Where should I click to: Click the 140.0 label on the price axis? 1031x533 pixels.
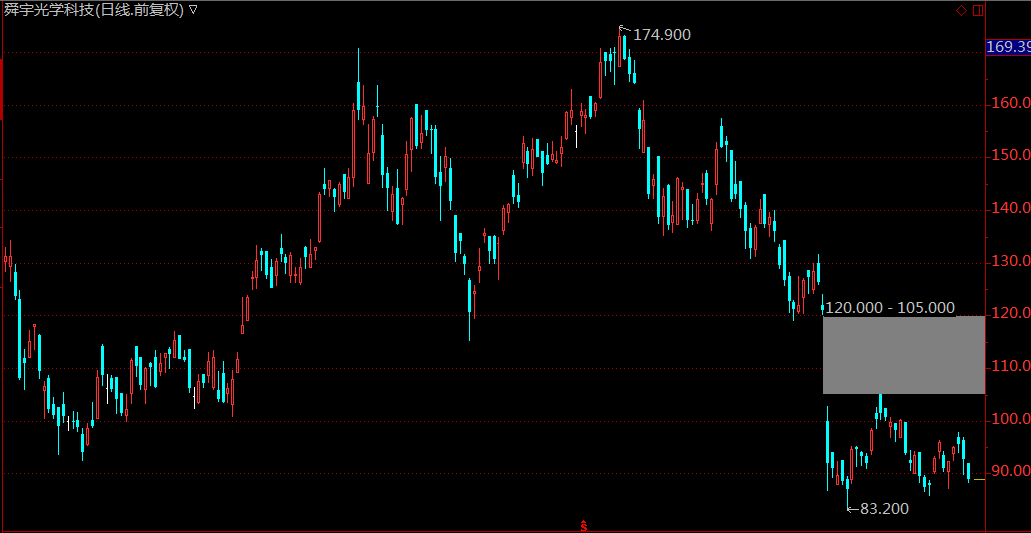1010,208
